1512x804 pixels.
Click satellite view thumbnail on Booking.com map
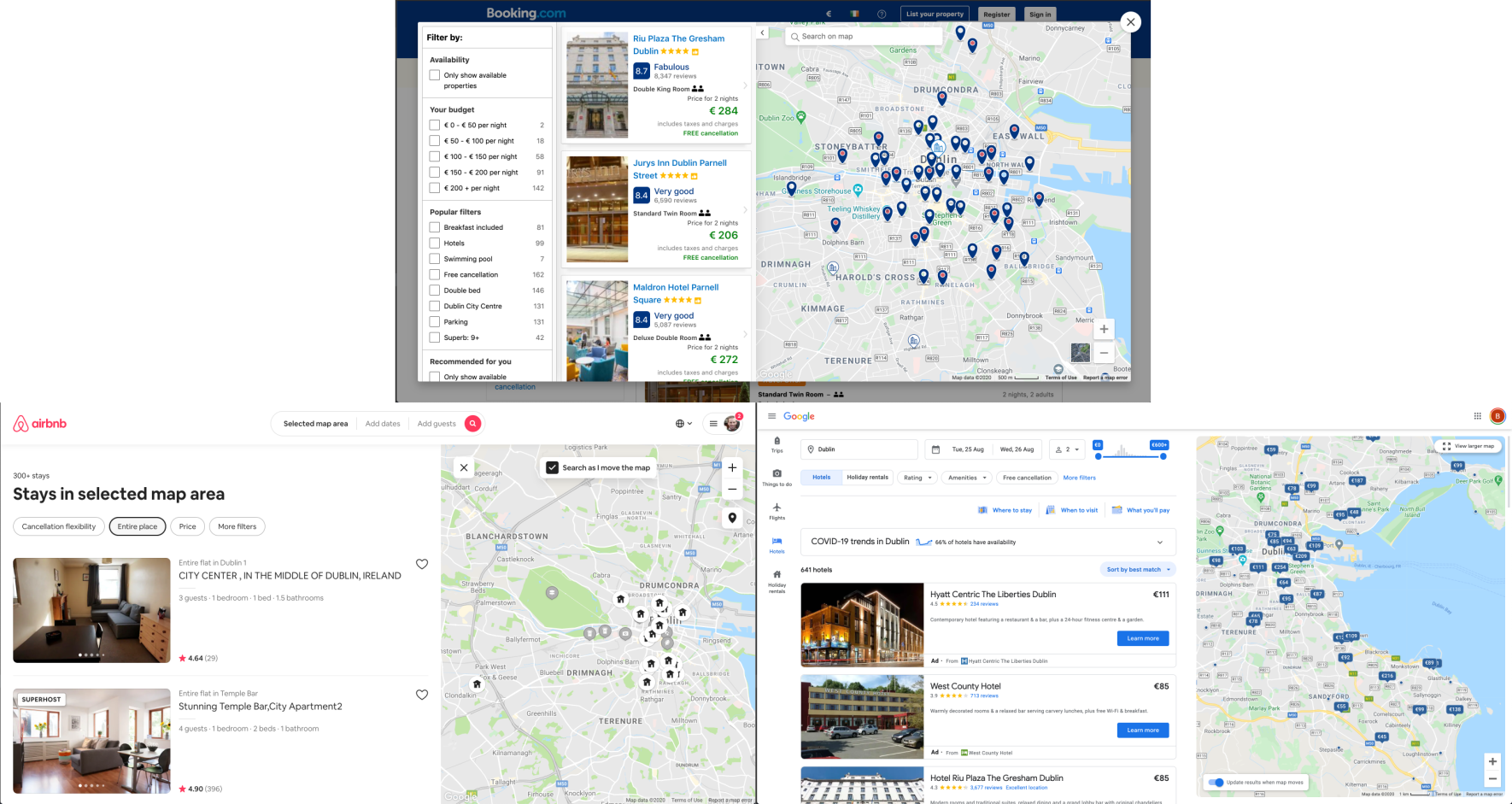[1080, 353]
